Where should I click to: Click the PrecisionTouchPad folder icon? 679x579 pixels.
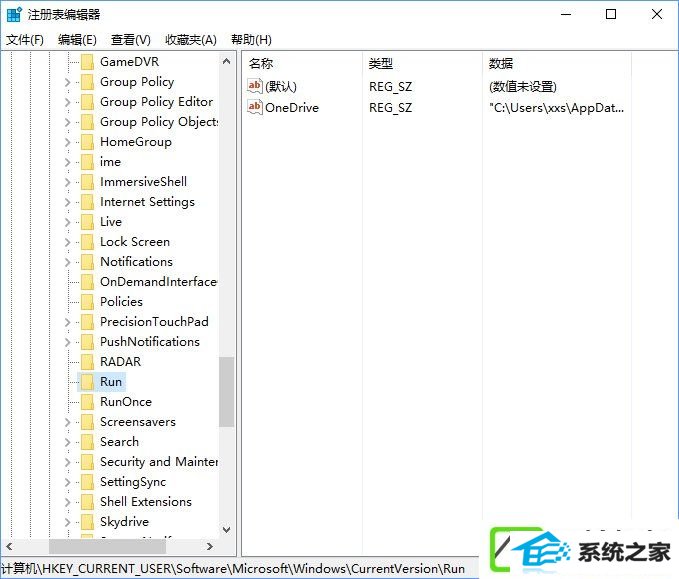pyautogui.click(x=87, y=321)
